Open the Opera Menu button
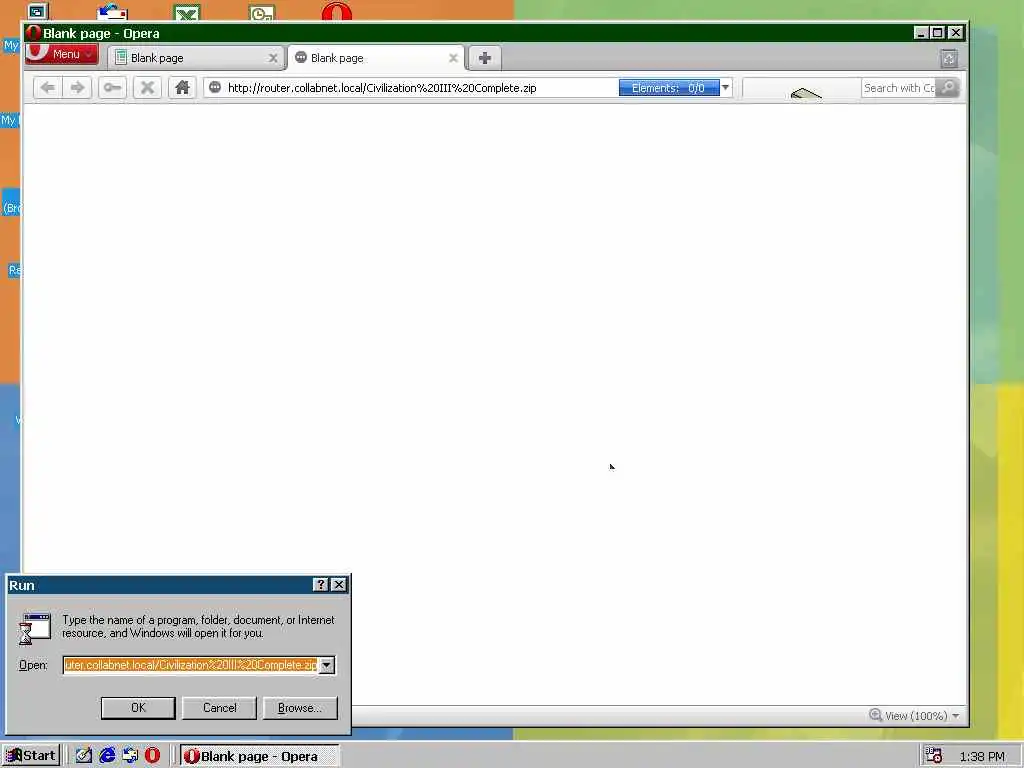Image resolution: width=1024 pixels, height=768 pixels. [x=61, y=54]
